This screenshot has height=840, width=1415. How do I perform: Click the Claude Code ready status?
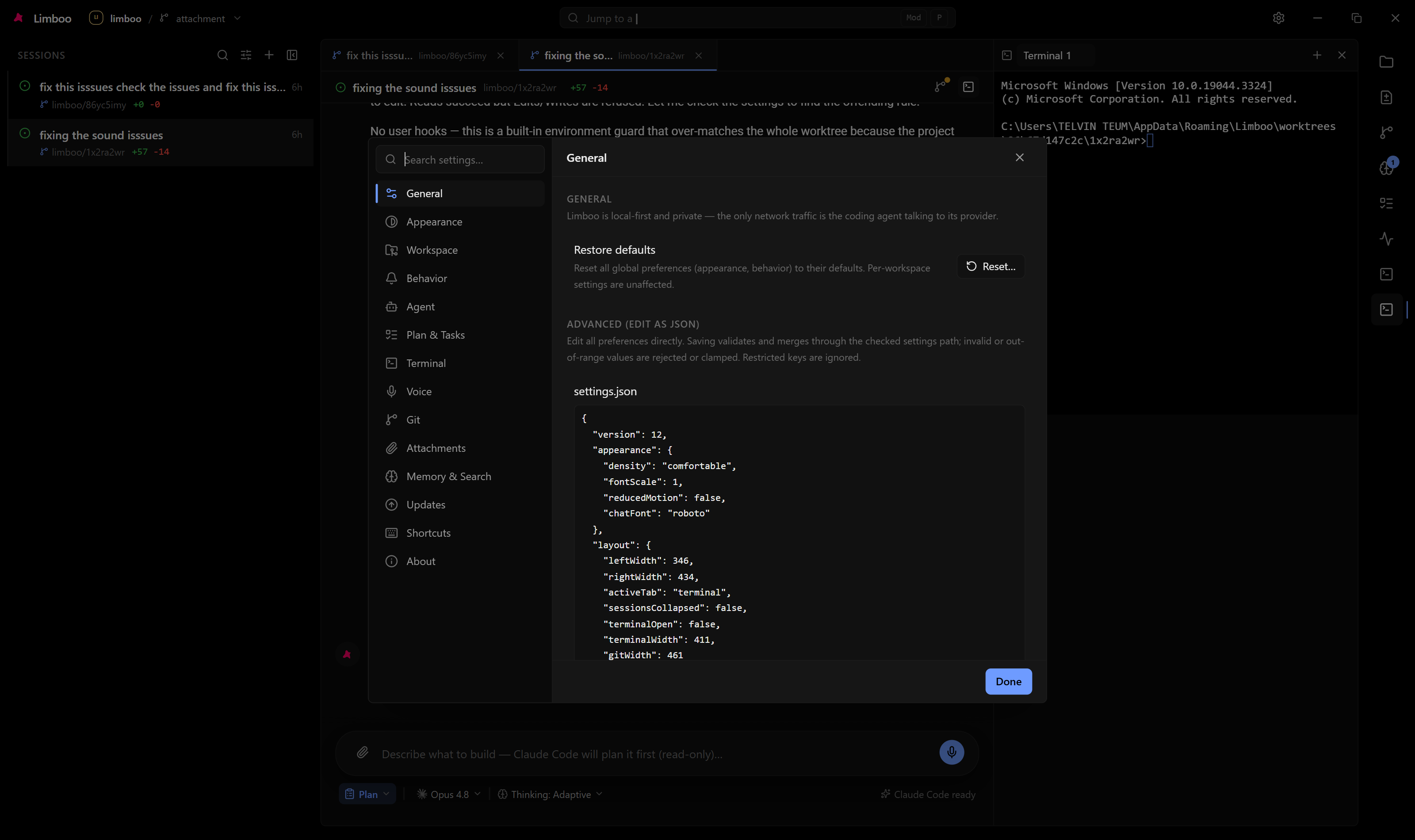pos(928,794)
